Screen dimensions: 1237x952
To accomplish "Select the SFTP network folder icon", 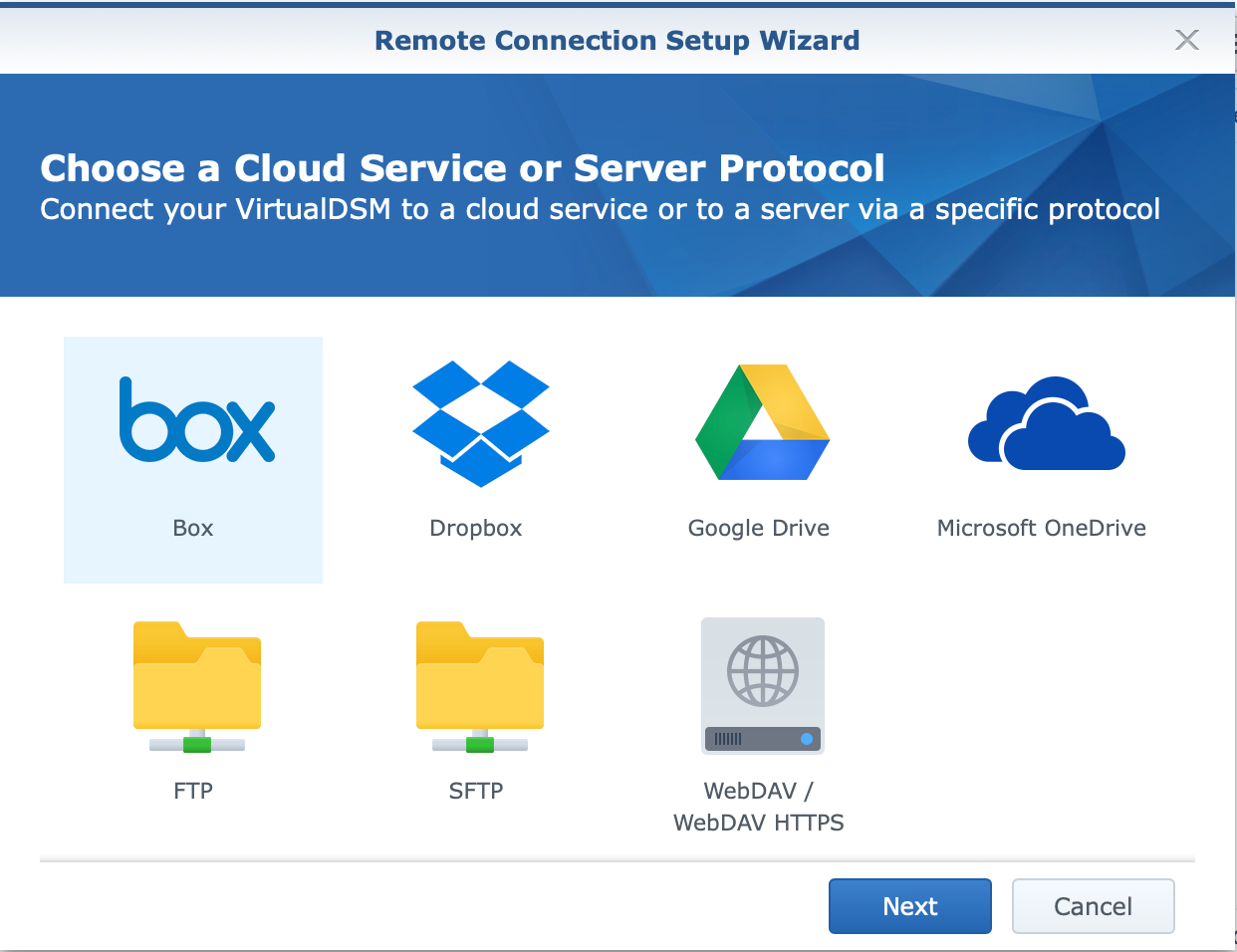I will pyautogui.click(x=480, y=687).
